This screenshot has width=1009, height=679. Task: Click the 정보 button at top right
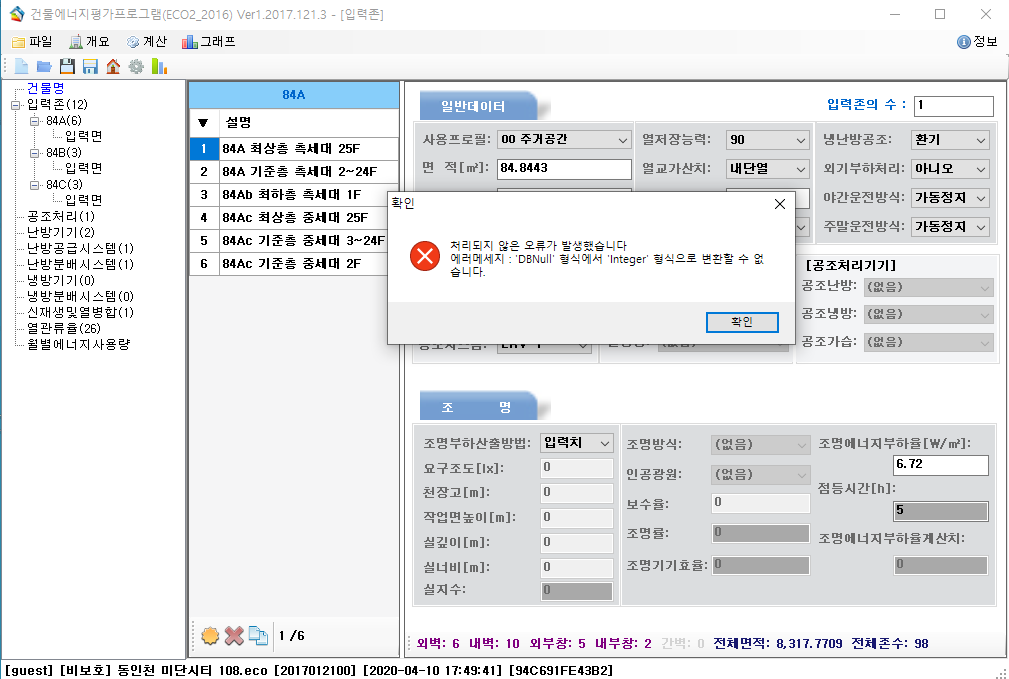(977, 42)
